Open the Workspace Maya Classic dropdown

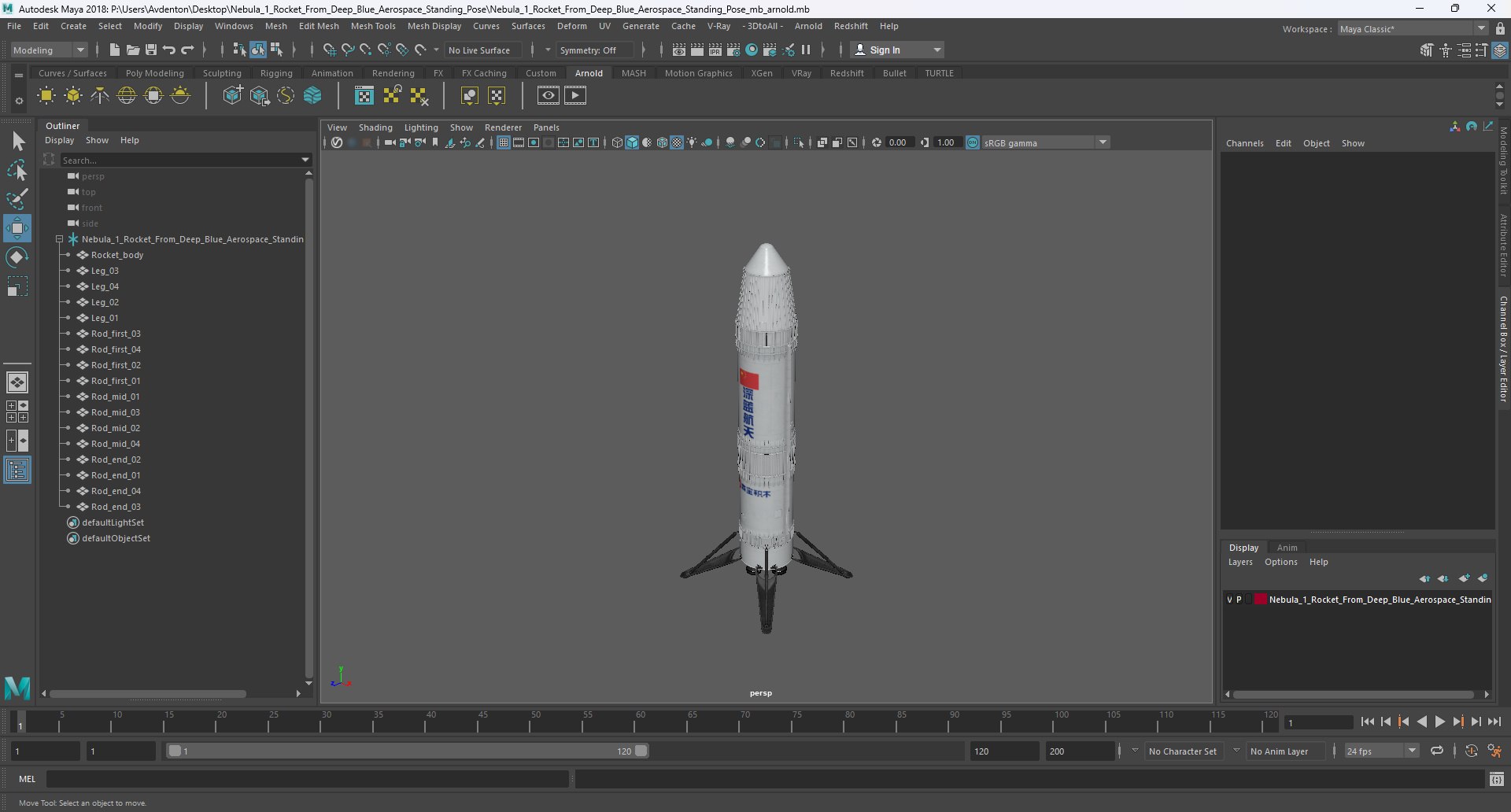(1413, 28)
